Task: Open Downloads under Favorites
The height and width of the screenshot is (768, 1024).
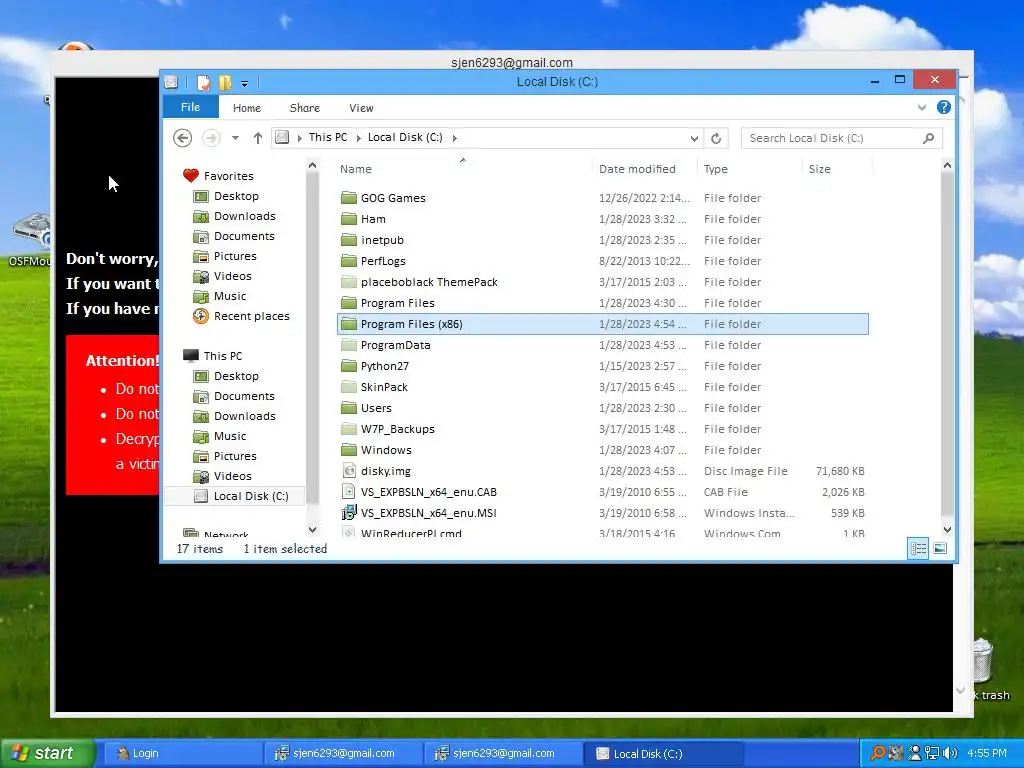Action: point(244,216)
